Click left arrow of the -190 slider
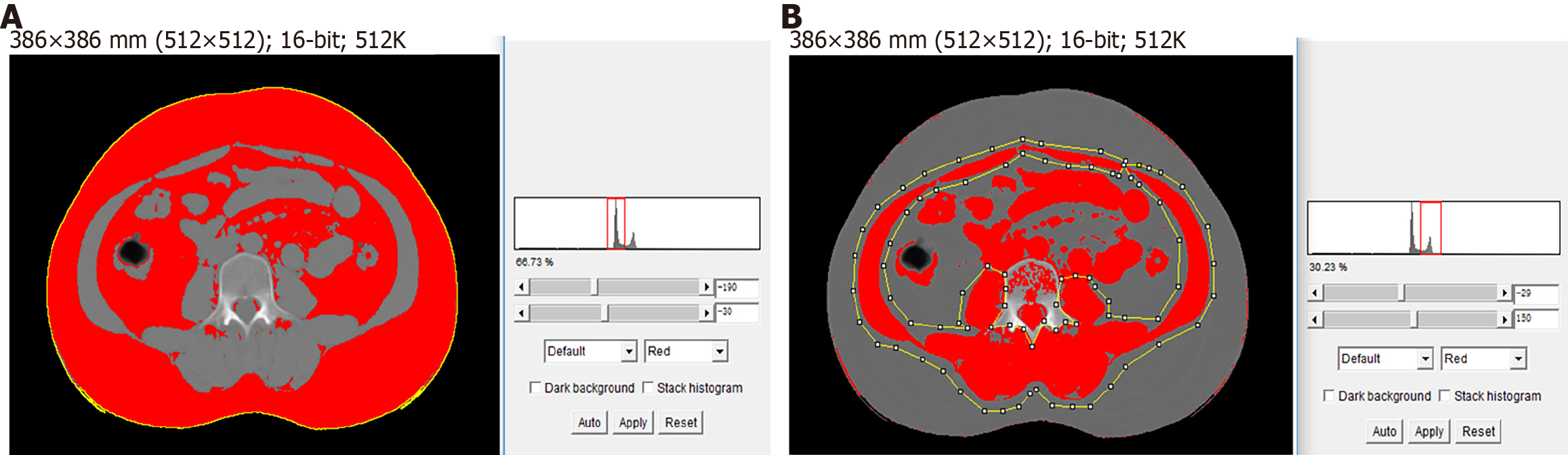The width and height of the screenshot is (1568, 455). (x=521, y=288)
